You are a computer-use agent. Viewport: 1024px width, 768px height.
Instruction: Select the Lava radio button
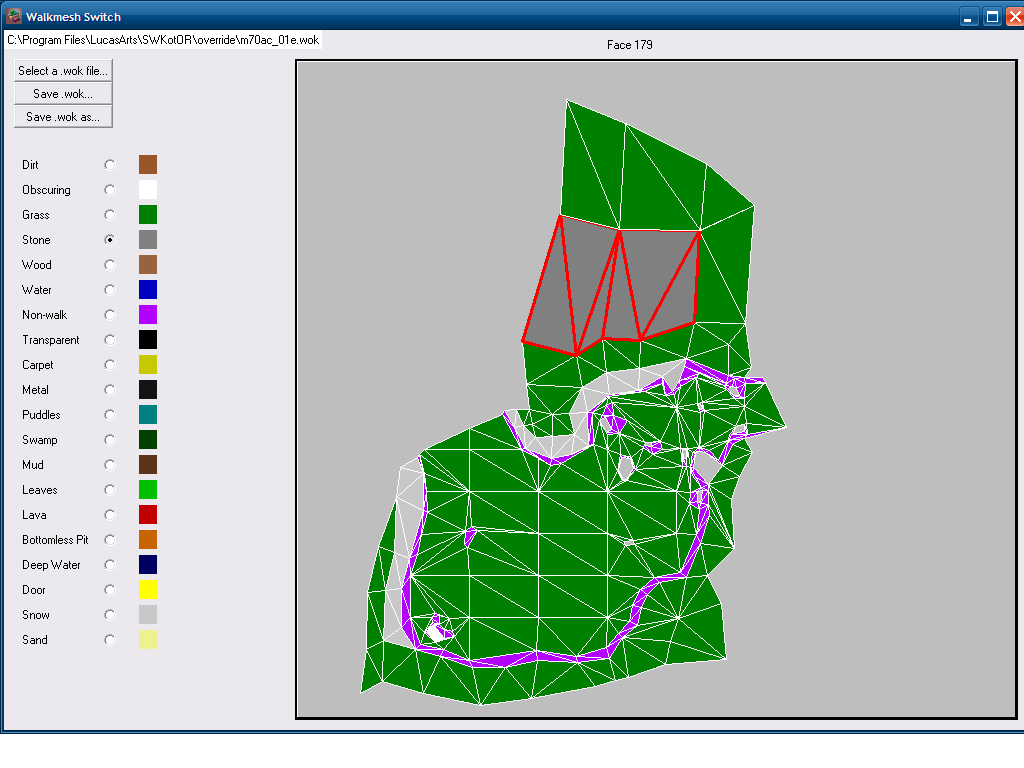pos(110,515)
